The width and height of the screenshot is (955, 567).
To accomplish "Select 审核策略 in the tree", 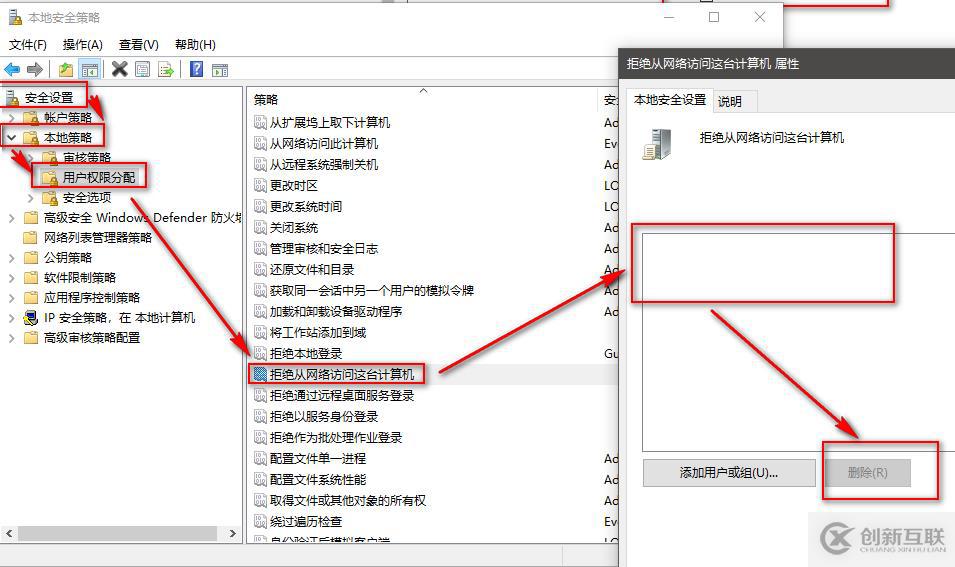I will 87,158.
